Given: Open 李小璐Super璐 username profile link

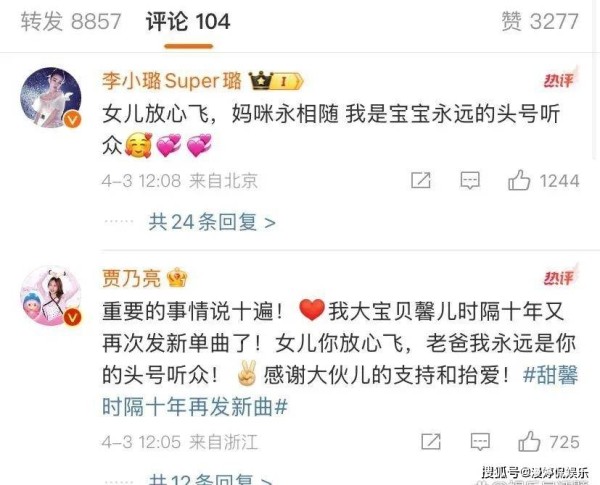Looking at the screenshot, I should tap(172, 81).
